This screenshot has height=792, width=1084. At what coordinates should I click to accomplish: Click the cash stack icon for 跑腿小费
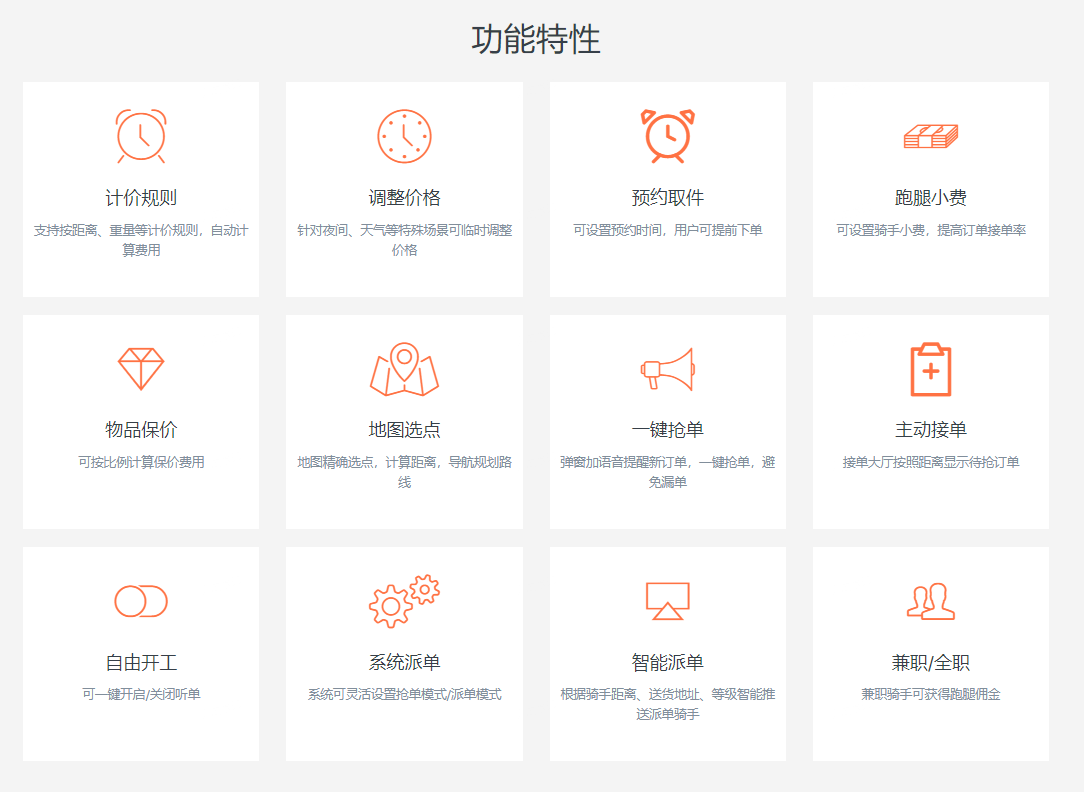click(930, 136)
